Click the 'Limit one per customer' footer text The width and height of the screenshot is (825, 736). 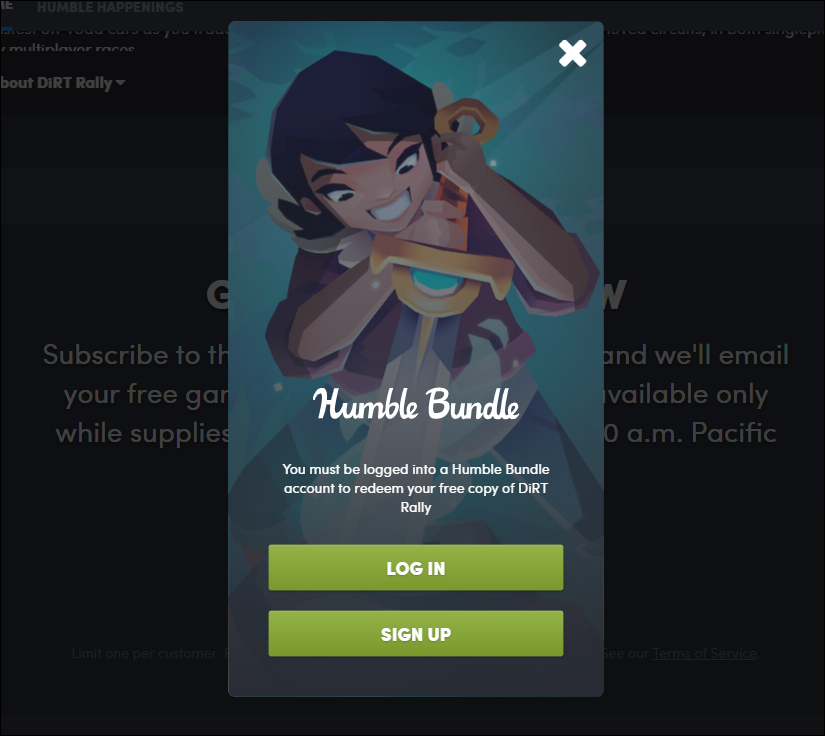145,653
